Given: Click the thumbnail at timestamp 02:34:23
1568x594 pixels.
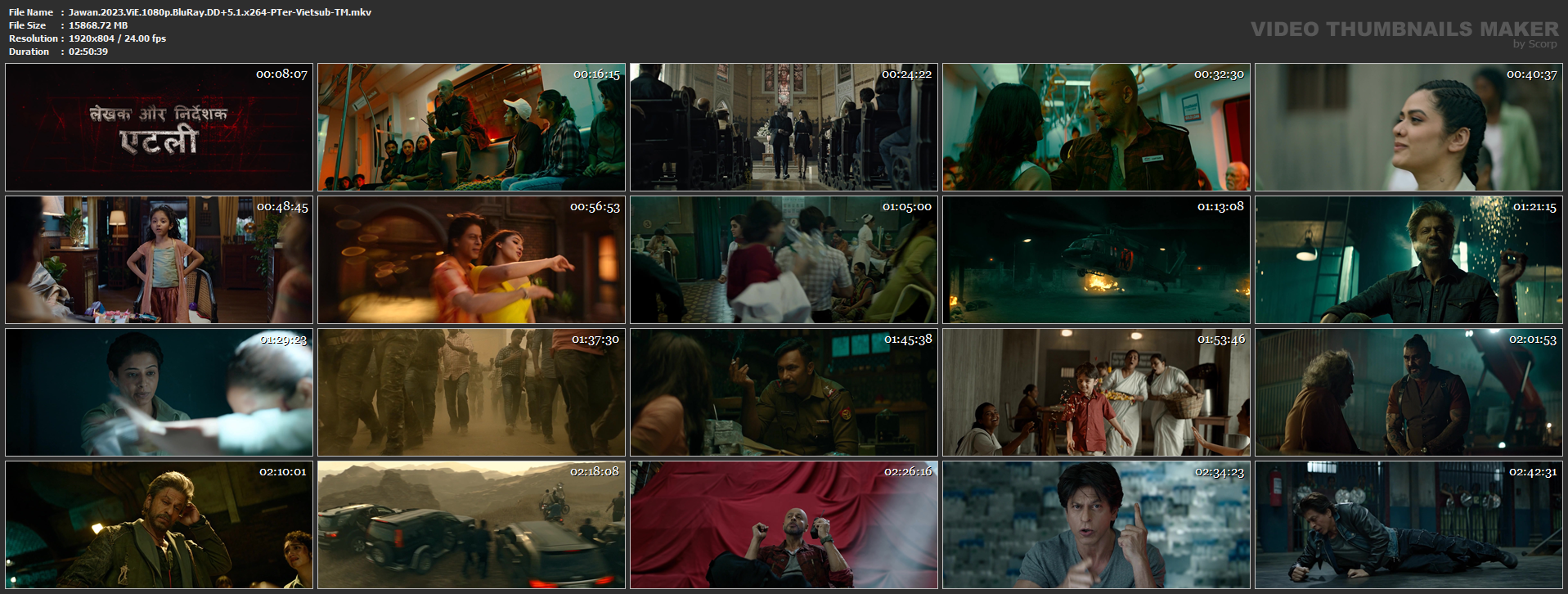Looking at the screenshot, I should (x=1097, y=525).
